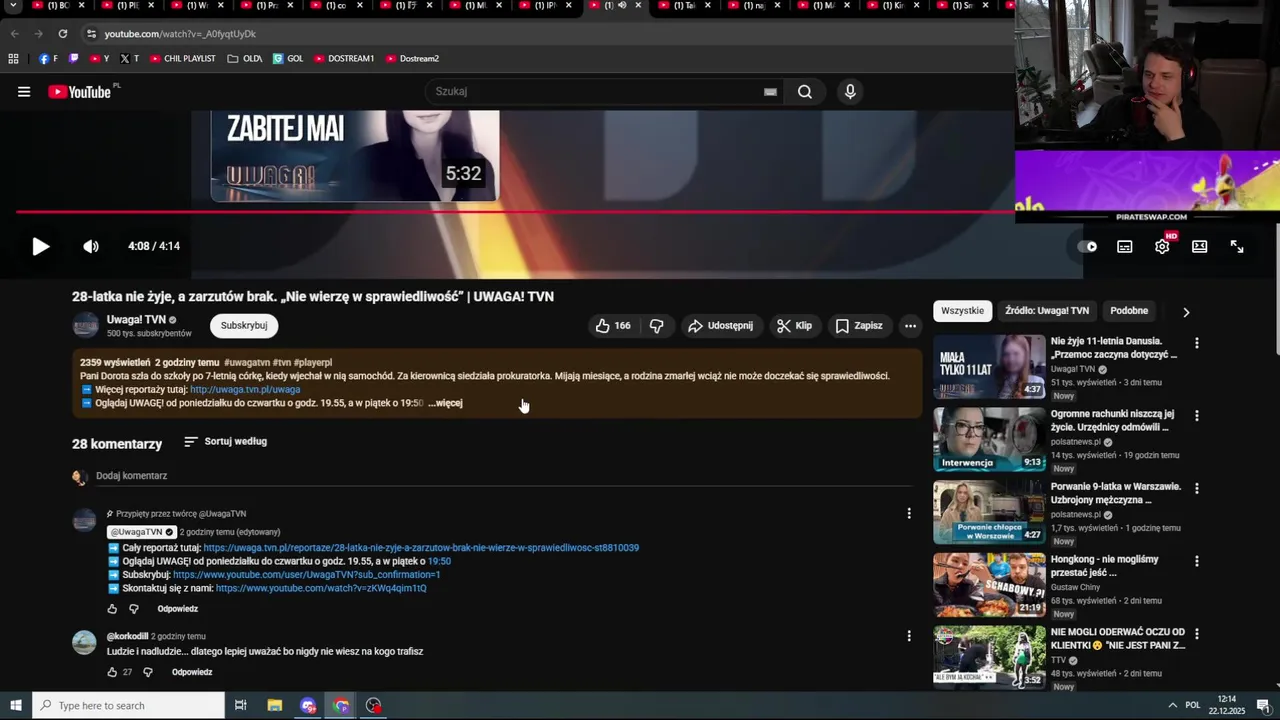Open Hongkong video thumbnail
Viewport: 1280px width, 720px height.
989,585
